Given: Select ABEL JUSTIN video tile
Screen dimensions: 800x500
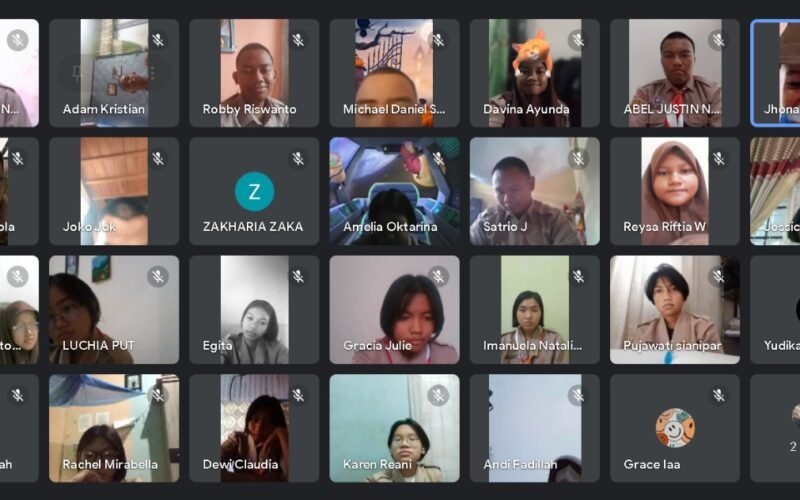Looking at the screenshot, I should [675, 73].
